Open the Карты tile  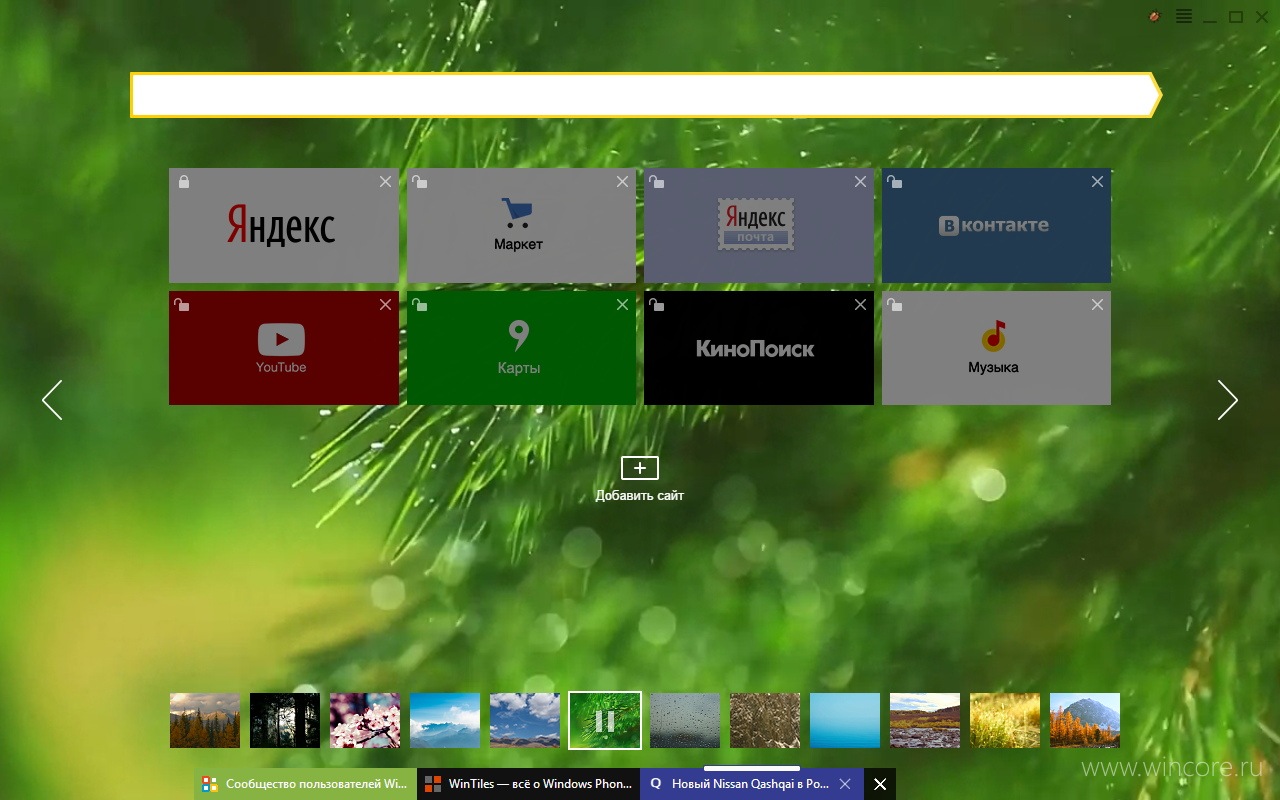tap(521, 348)
